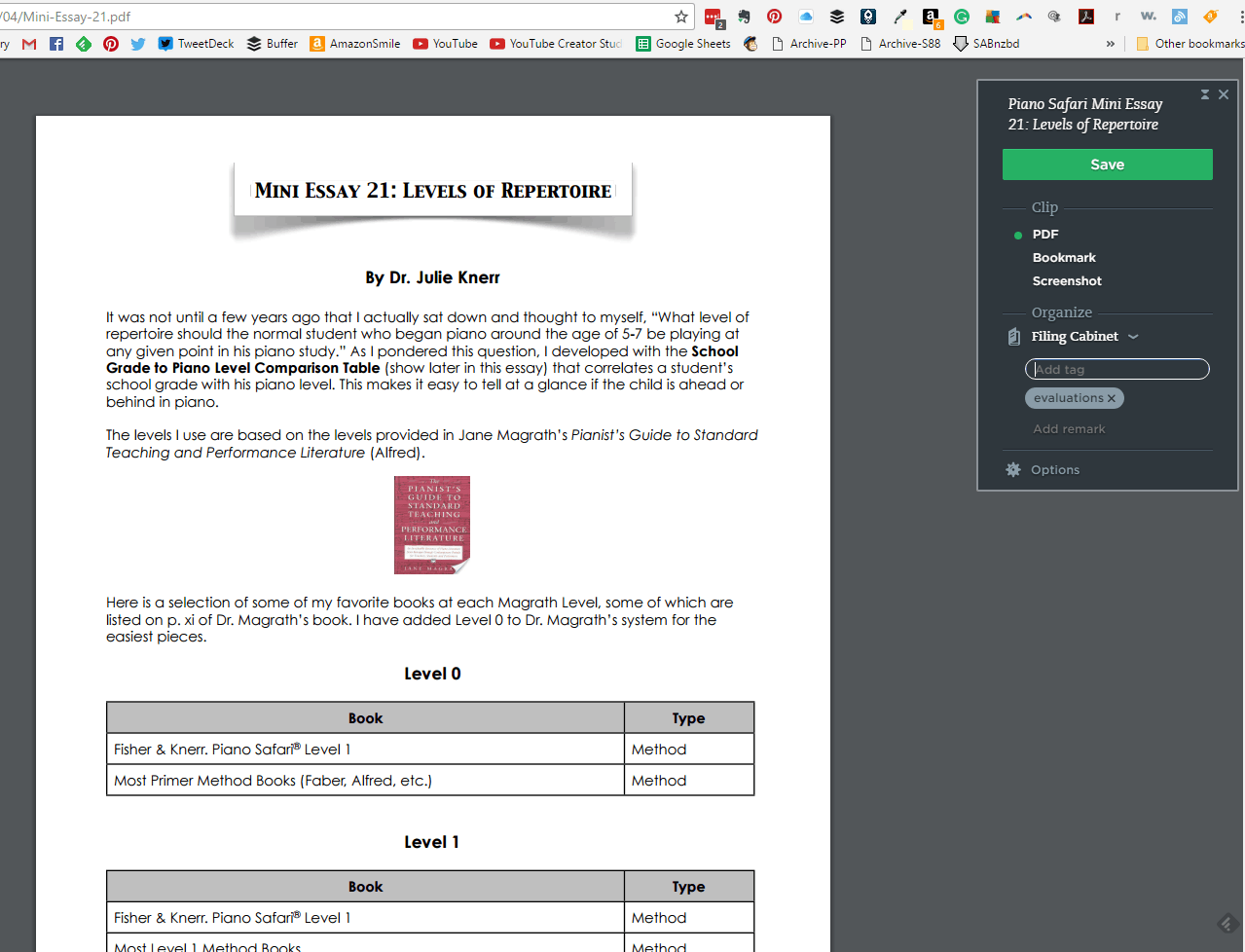Bookmark this page with the star icon
The image size is (1245, 952).
(x=681, y=17)
